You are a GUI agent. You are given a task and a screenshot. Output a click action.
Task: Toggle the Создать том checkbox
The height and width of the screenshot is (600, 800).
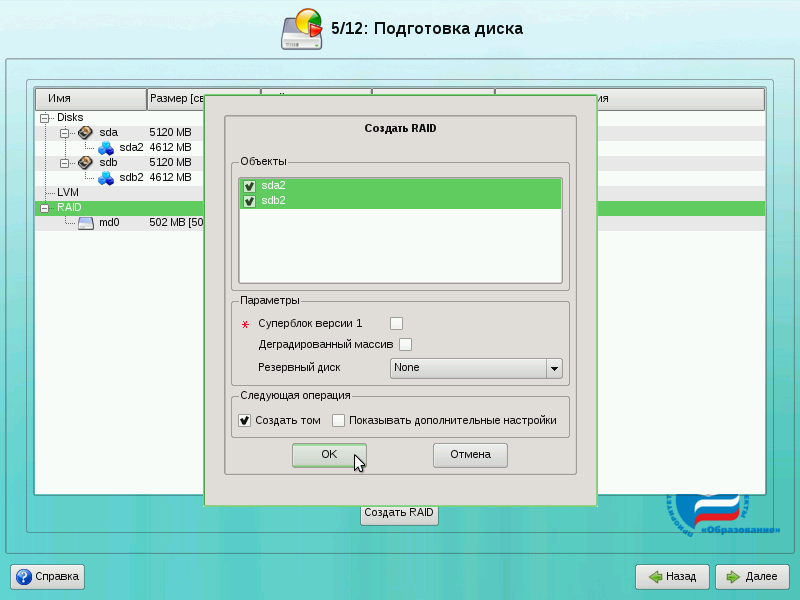point(245,421)
